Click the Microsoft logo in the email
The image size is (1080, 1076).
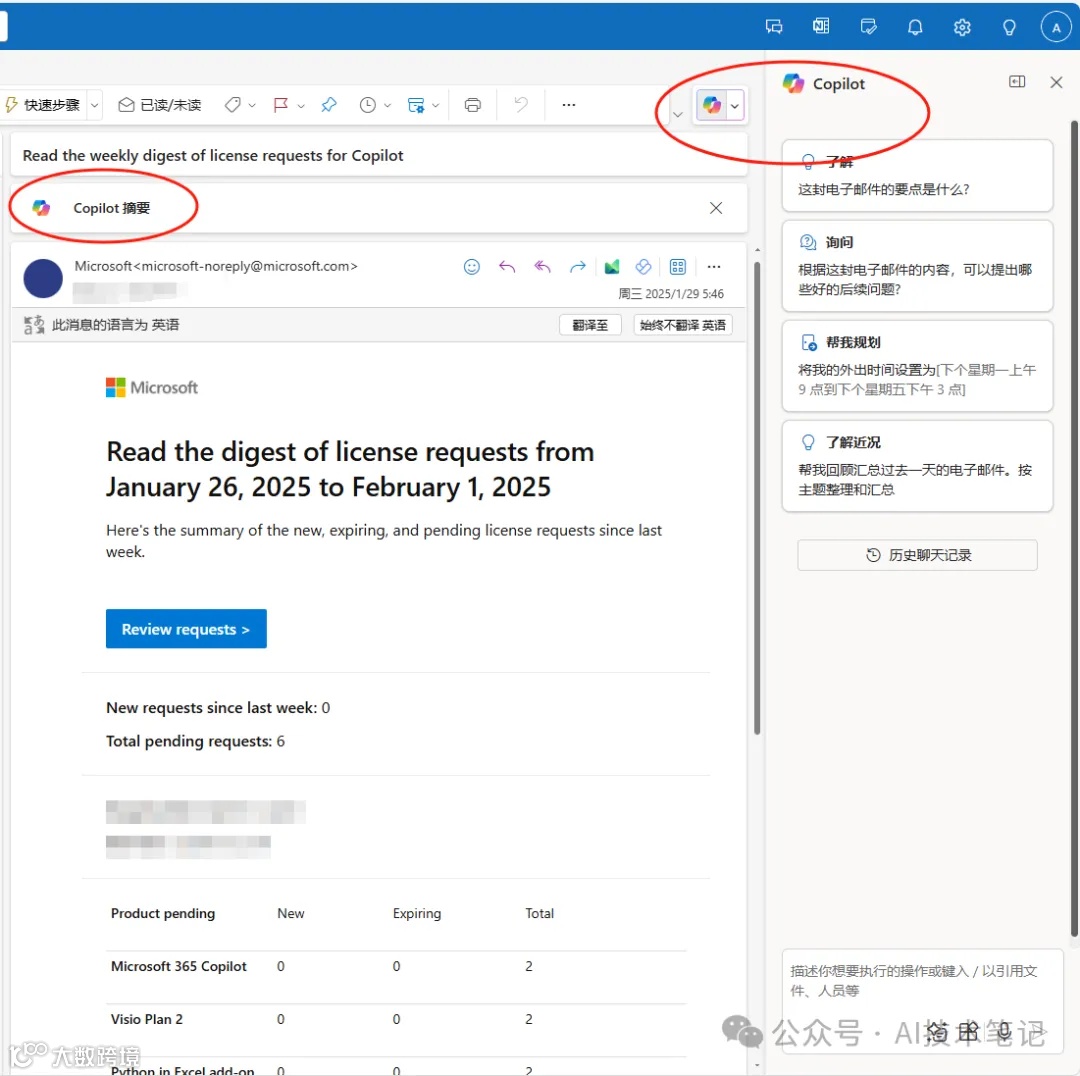tap(152, 388)
